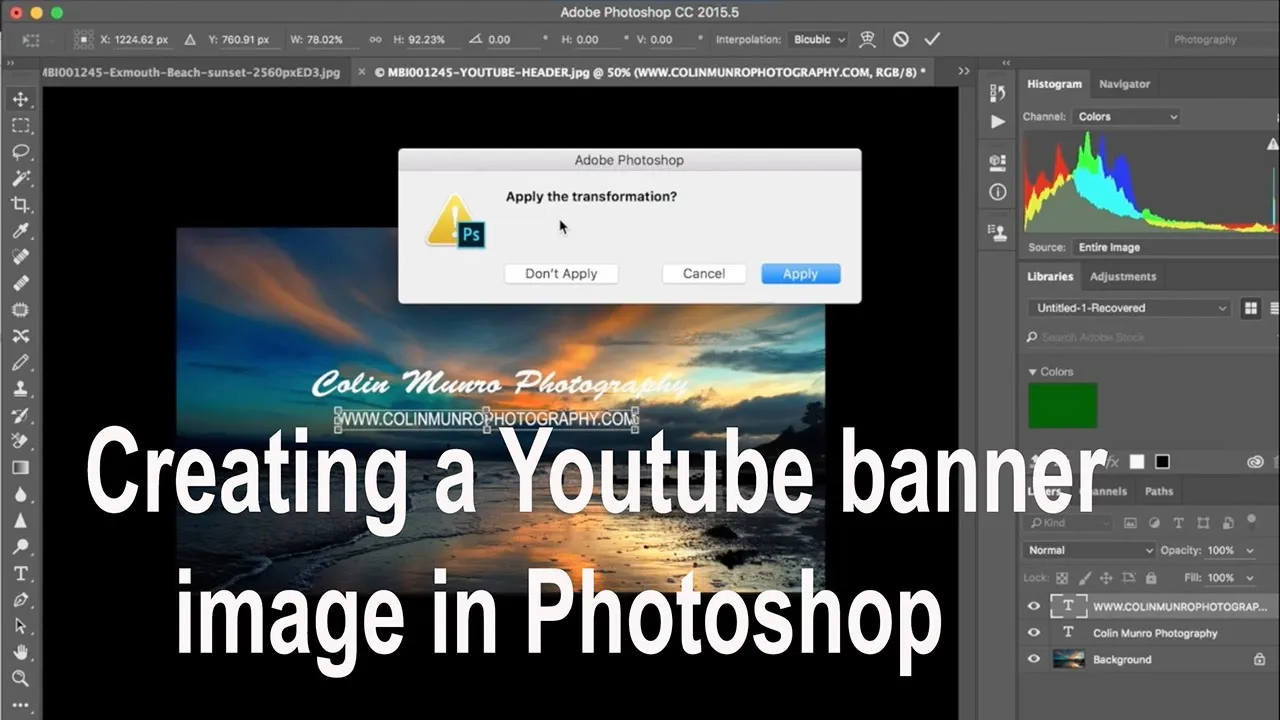This screenshot has height=720, width=1280.
Task: Open the Clone Source panel icon
Action: point(998,233)
